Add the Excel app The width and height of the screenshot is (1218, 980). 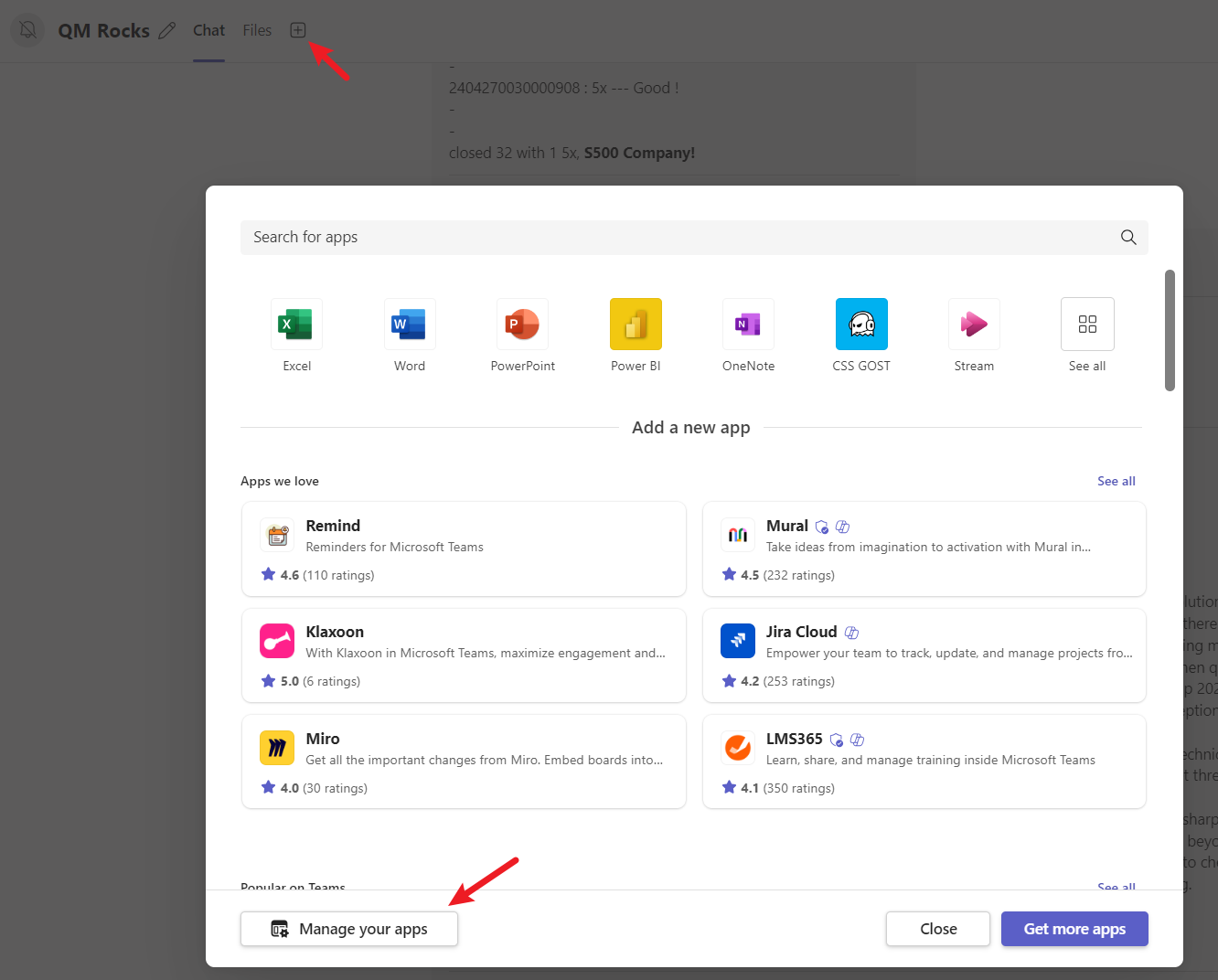(x=296, y=325)
